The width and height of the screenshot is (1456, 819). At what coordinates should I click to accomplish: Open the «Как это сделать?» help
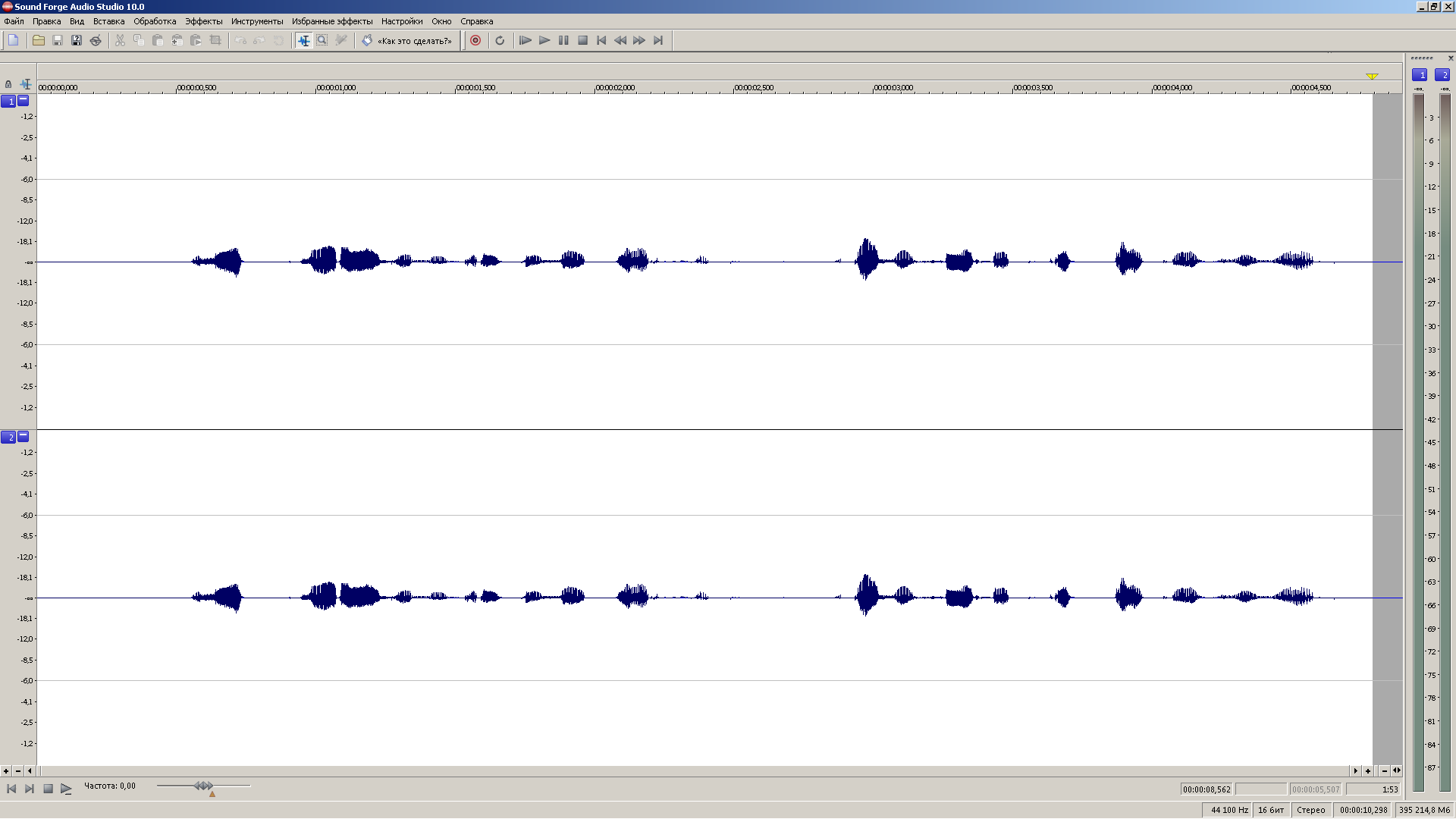(407, 40)
